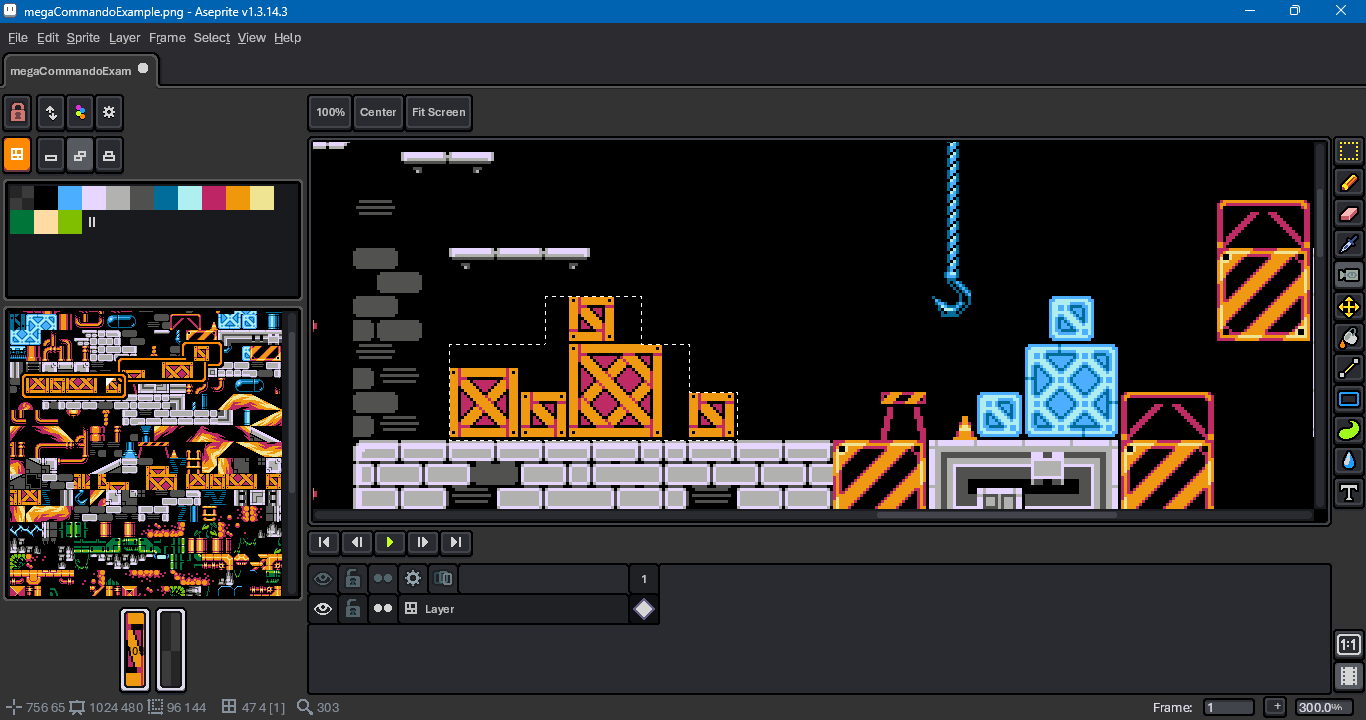Click the background tile swatch
The image size is (1366, 720).
(171, 650)
